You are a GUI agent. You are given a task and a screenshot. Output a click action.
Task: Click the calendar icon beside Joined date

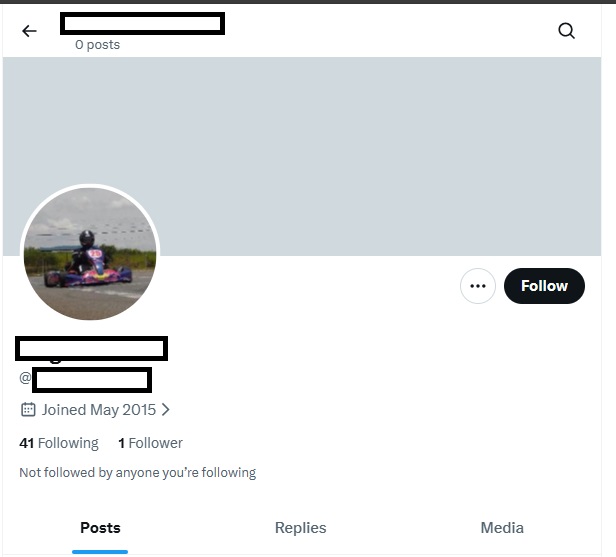(x=28, y=409)
